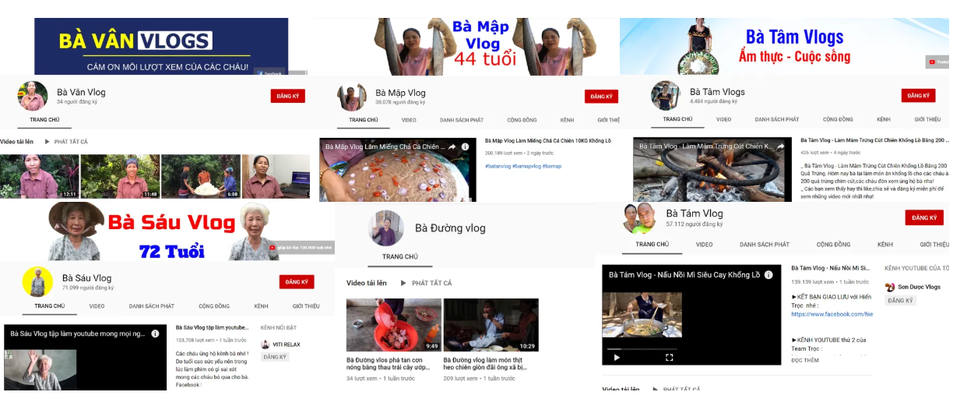
Task: Open CỘNG ĐỒNG tab on Bà Sáu channel
Action: (x=214, y=306)
